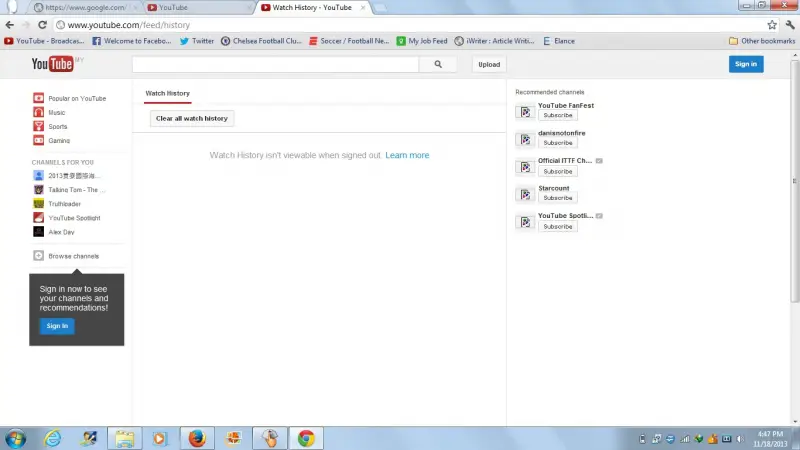The image size is (800, 450).
Task: Click the taskbar clock
Action: pos(770,439)
